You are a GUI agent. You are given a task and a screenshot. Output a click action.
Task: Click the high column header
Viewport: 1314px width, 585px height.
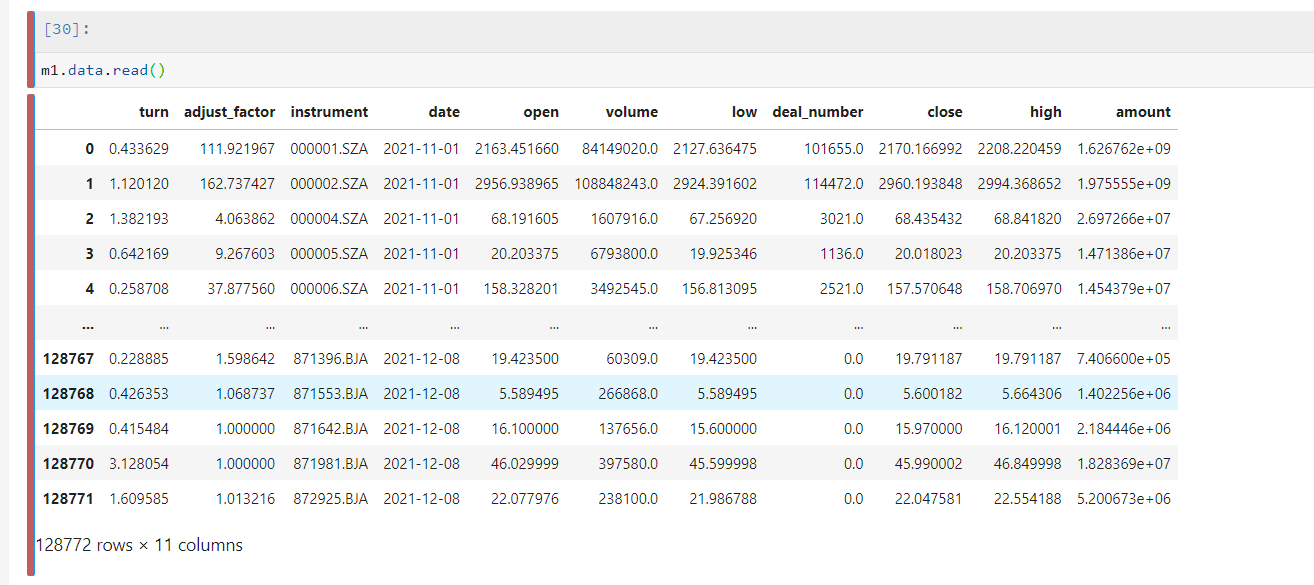pyautogui.click(x=1046, y=112)
